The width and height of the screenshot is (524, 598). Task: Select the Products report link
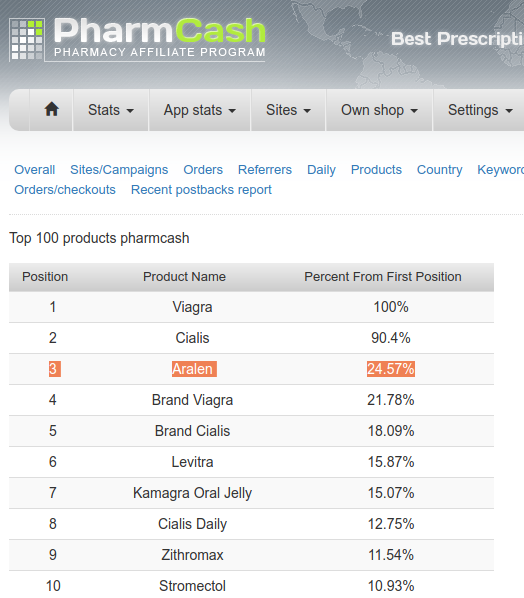click(x=376, y=170)
